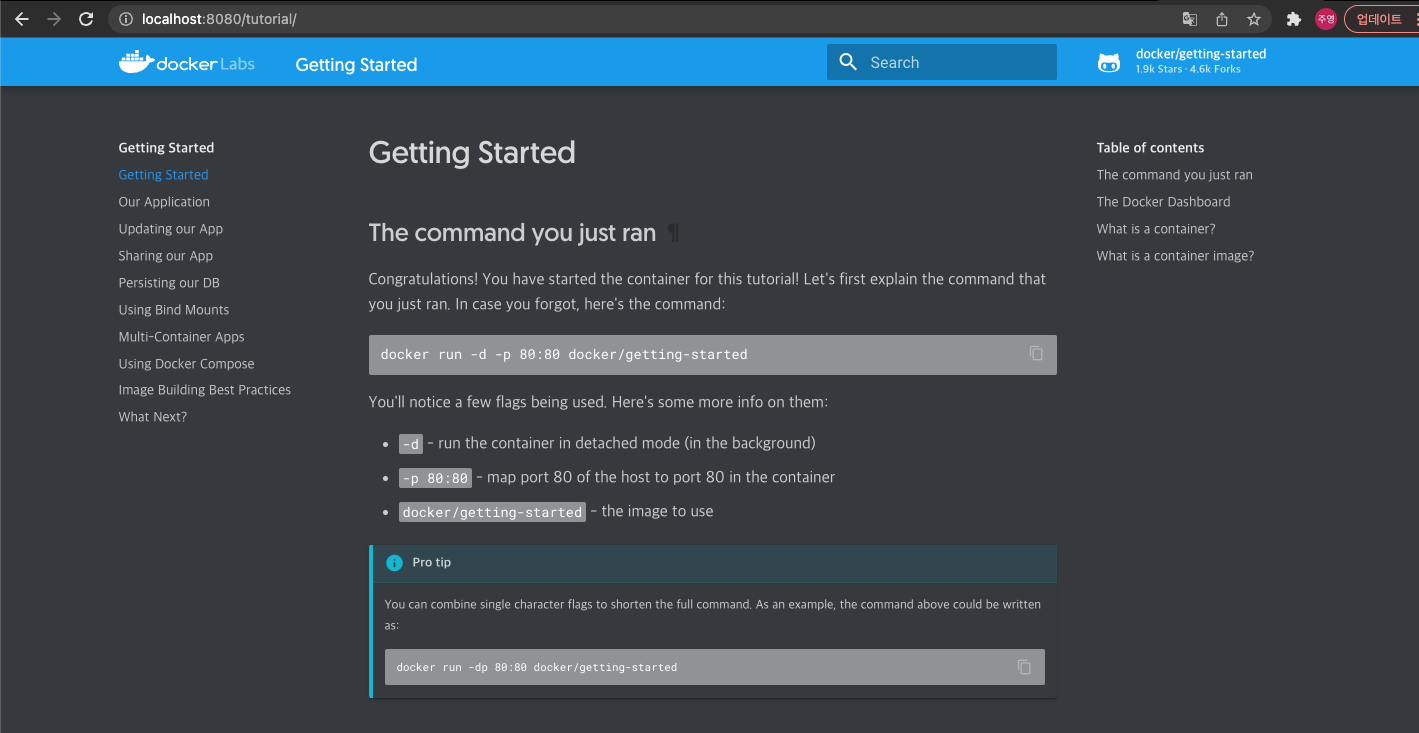
Task: Open Using Docker Compose page
Action: coord(186,364)
